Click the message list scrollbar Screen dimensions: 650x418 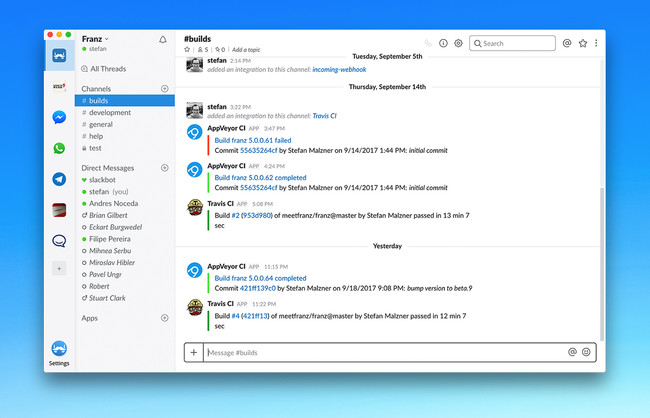(x=602, y=263)
